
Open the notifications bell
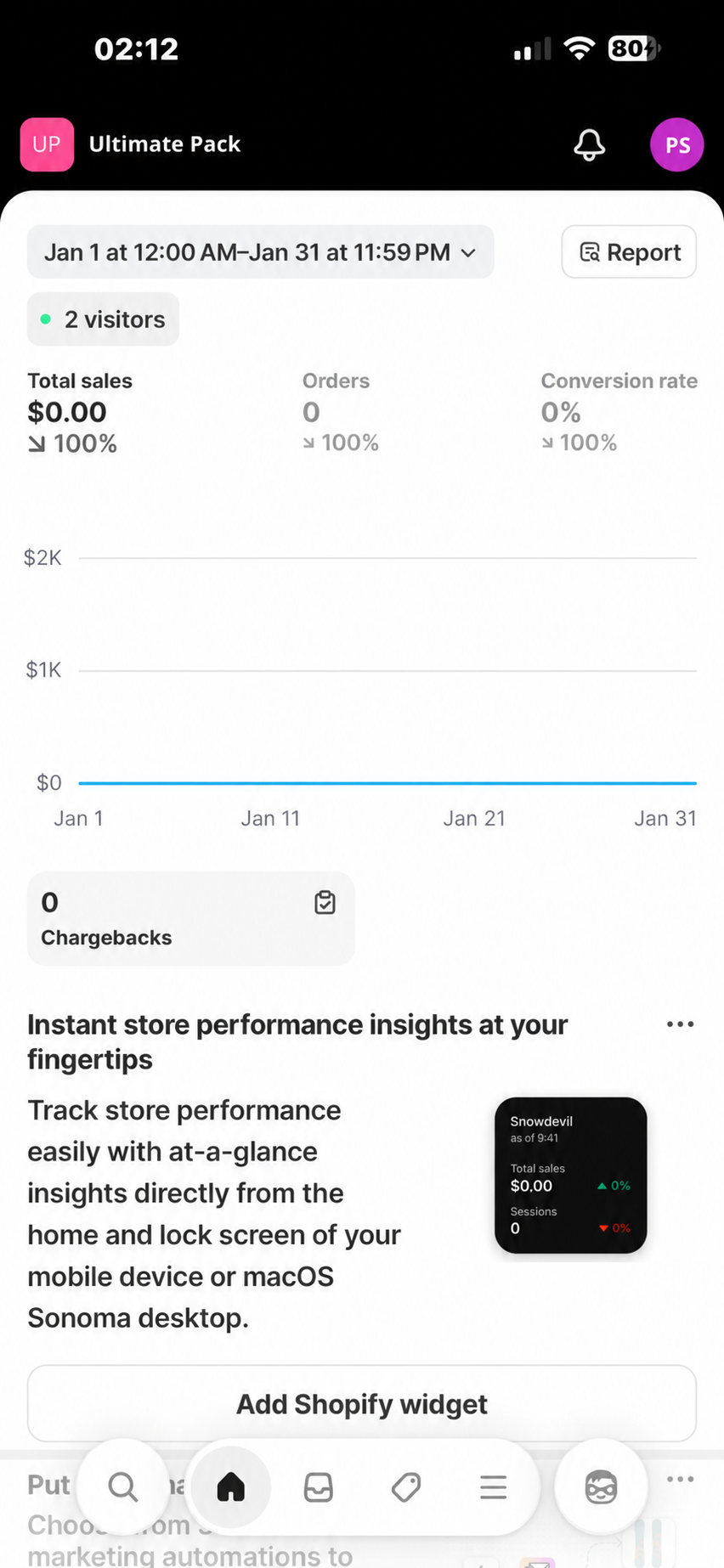(x=589, y=144)
